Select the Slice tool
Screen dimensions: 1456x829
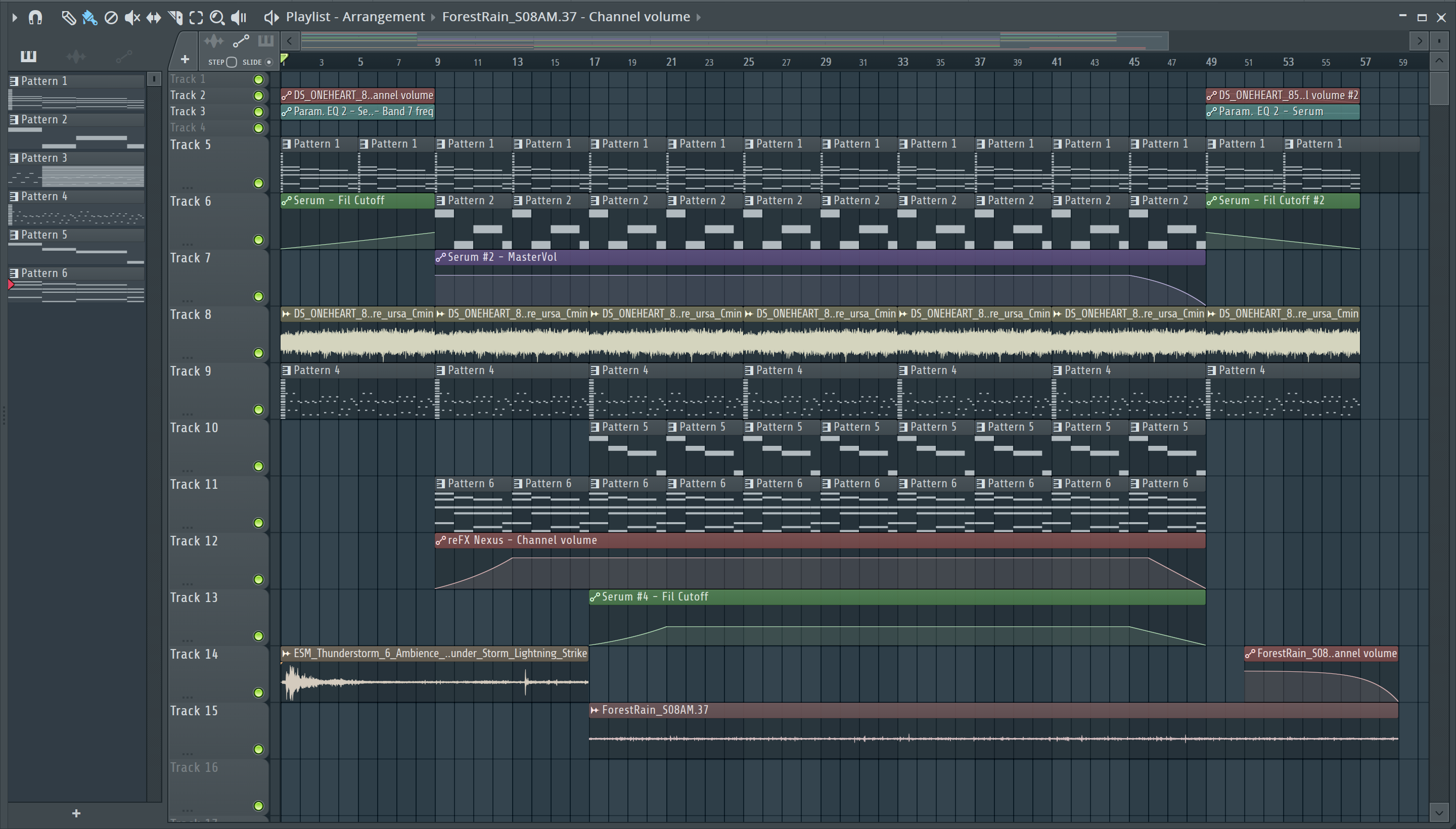pos(175,18)
